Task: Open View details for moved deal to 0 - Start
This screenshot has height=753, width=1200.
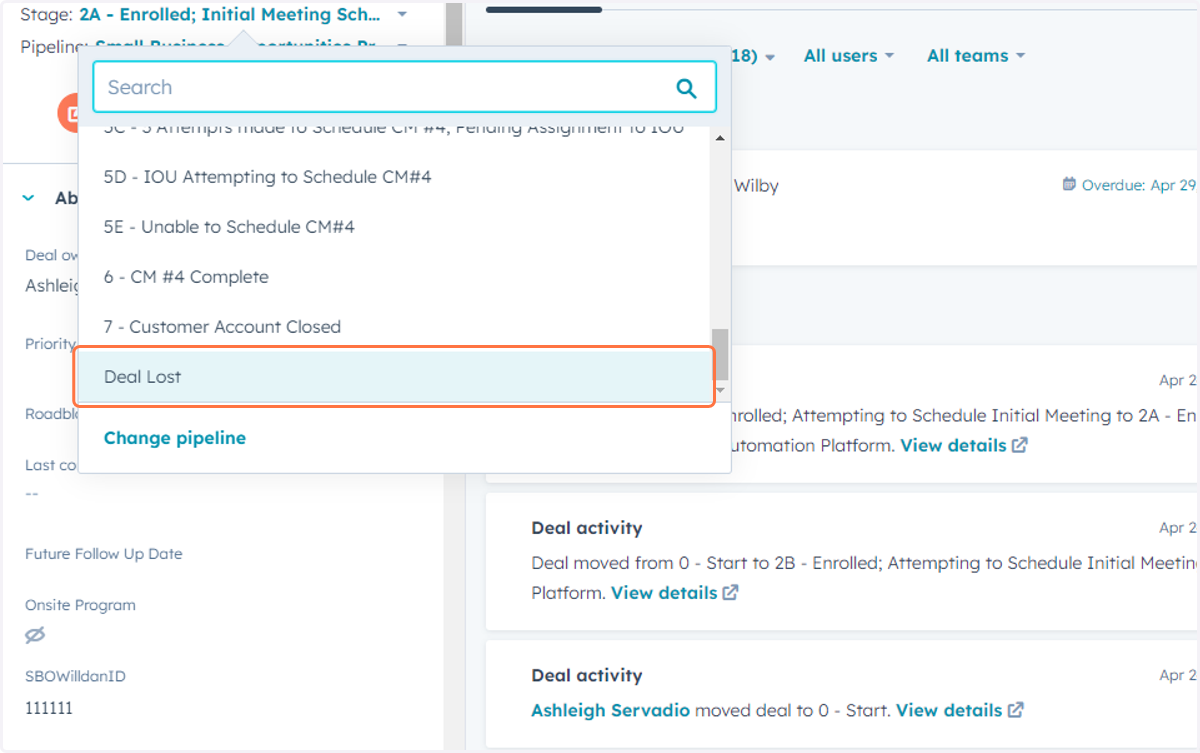Action: pos(949,710)
